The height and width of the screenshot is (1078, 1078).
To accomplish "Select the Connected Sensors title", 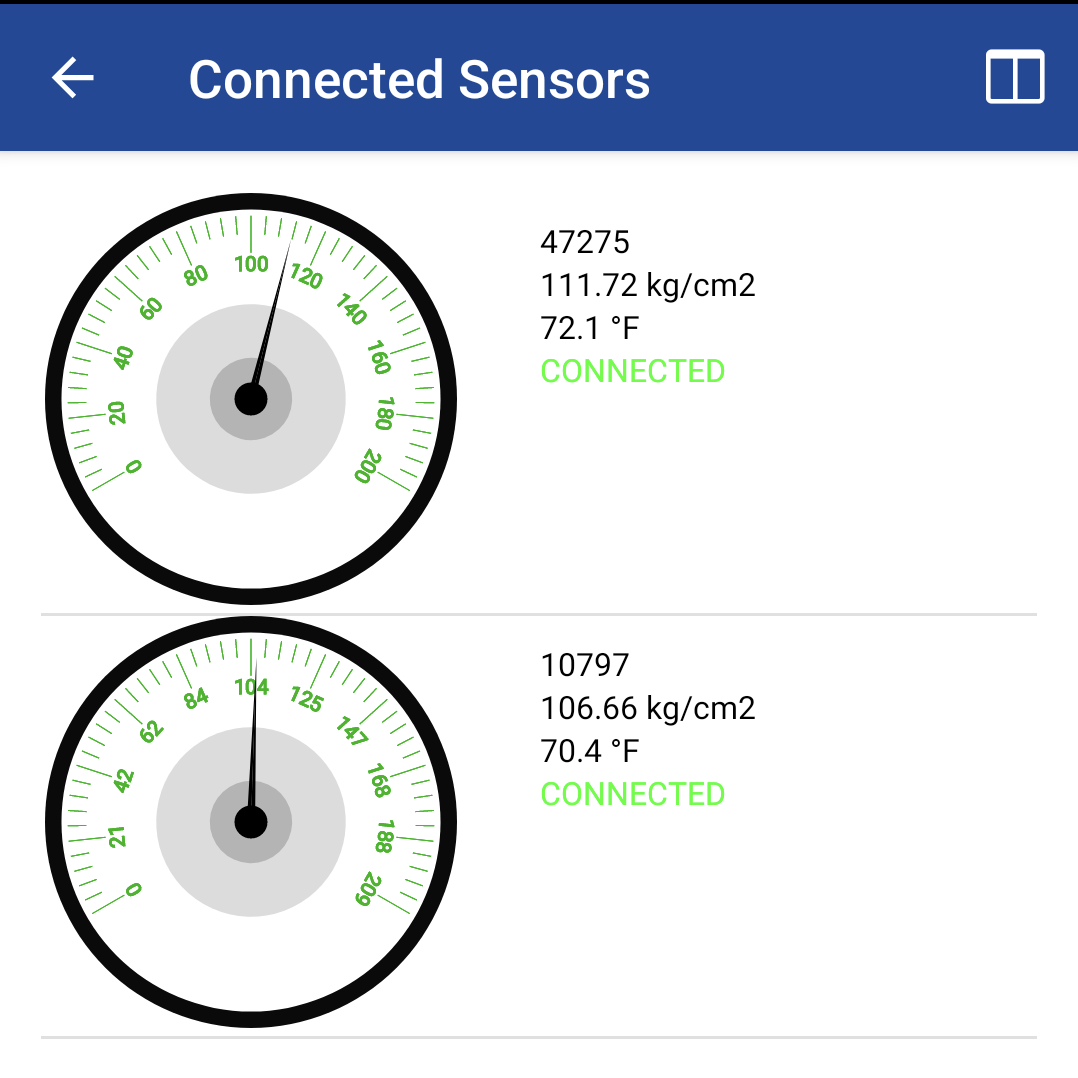I will (x=419, y=80).
